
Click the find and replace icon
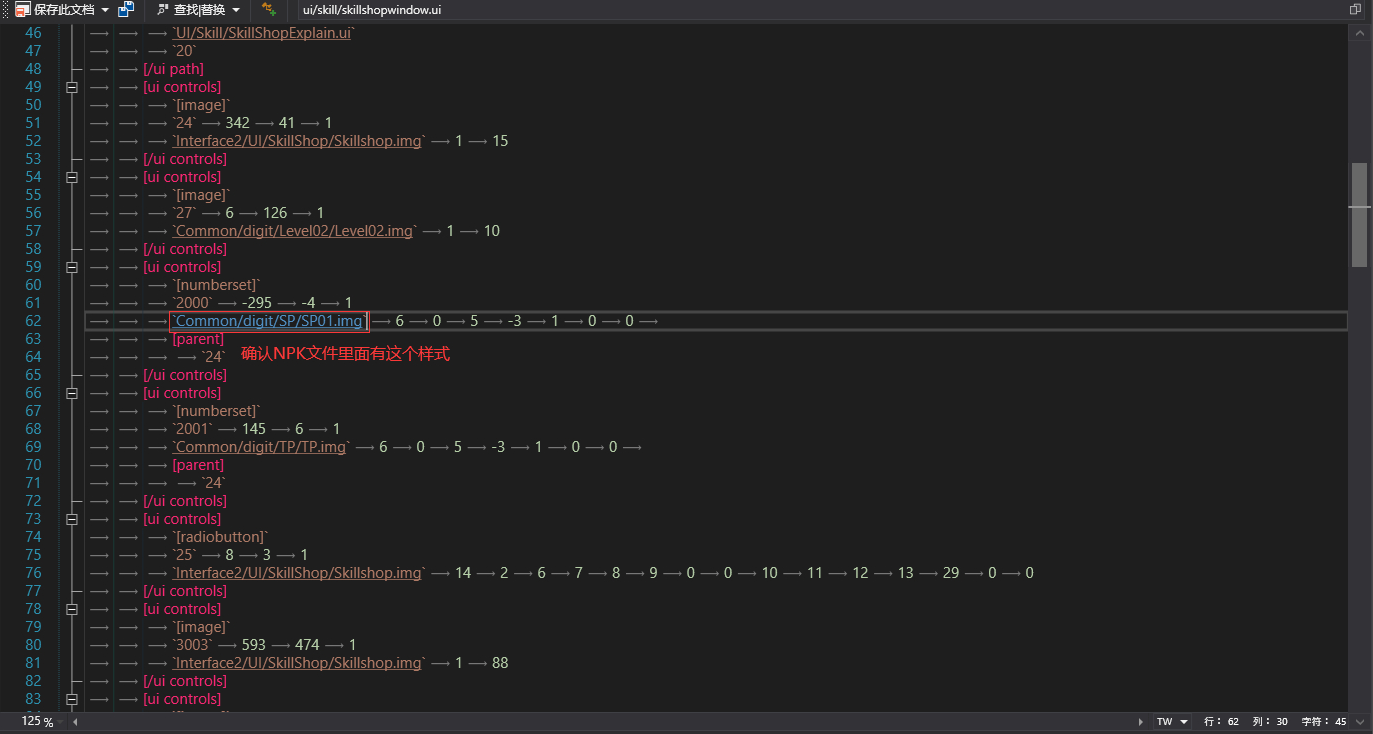click(163, 10)
